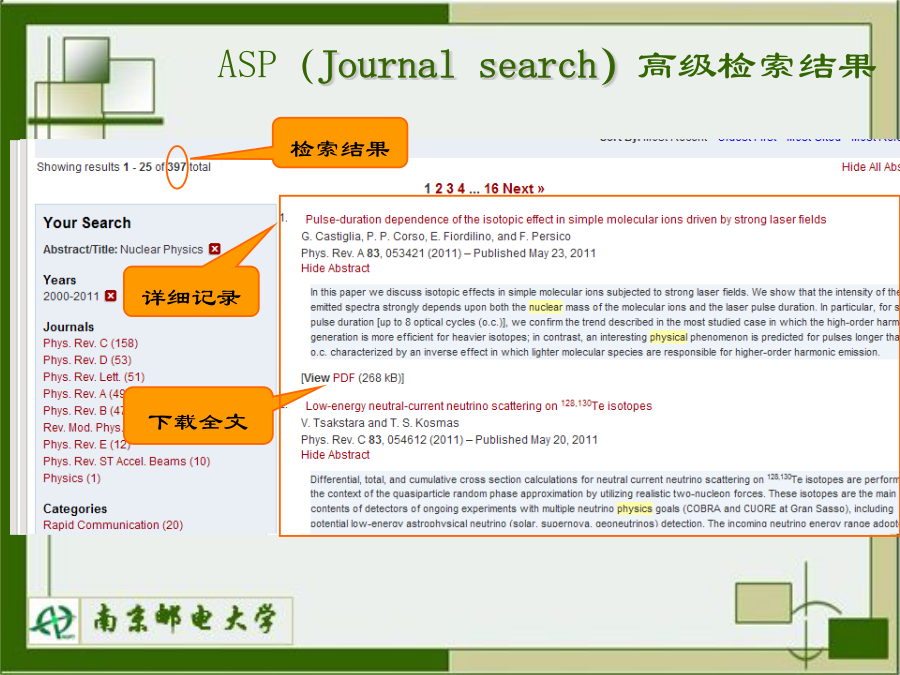The width and height of the screenshot is (900, 675).
Task: Click the "Abstract/Title: Nuclear Physics" text
Action: pos(123,250)
